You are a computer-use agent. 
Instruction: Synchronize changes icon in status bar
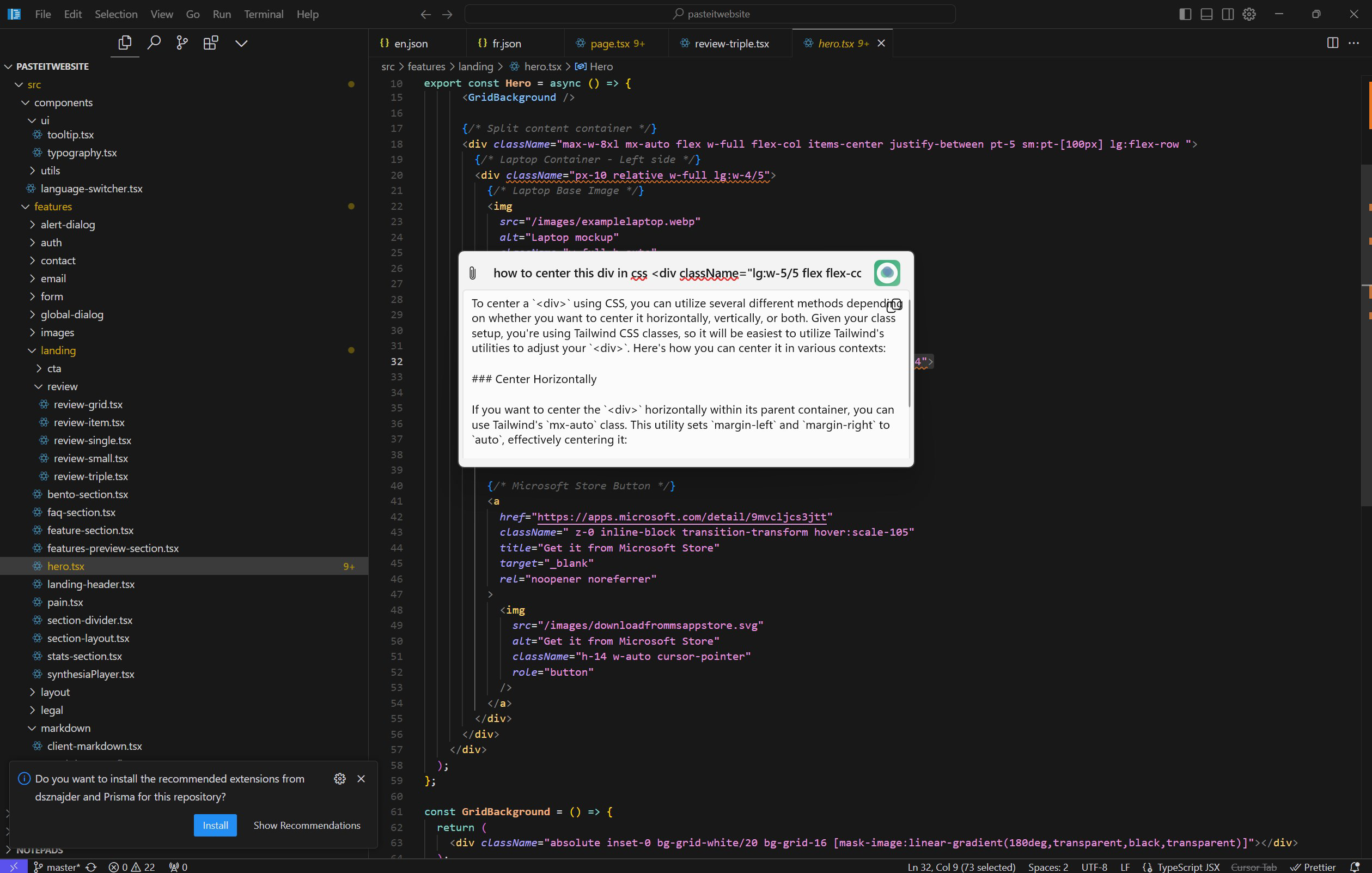point(91,866)
